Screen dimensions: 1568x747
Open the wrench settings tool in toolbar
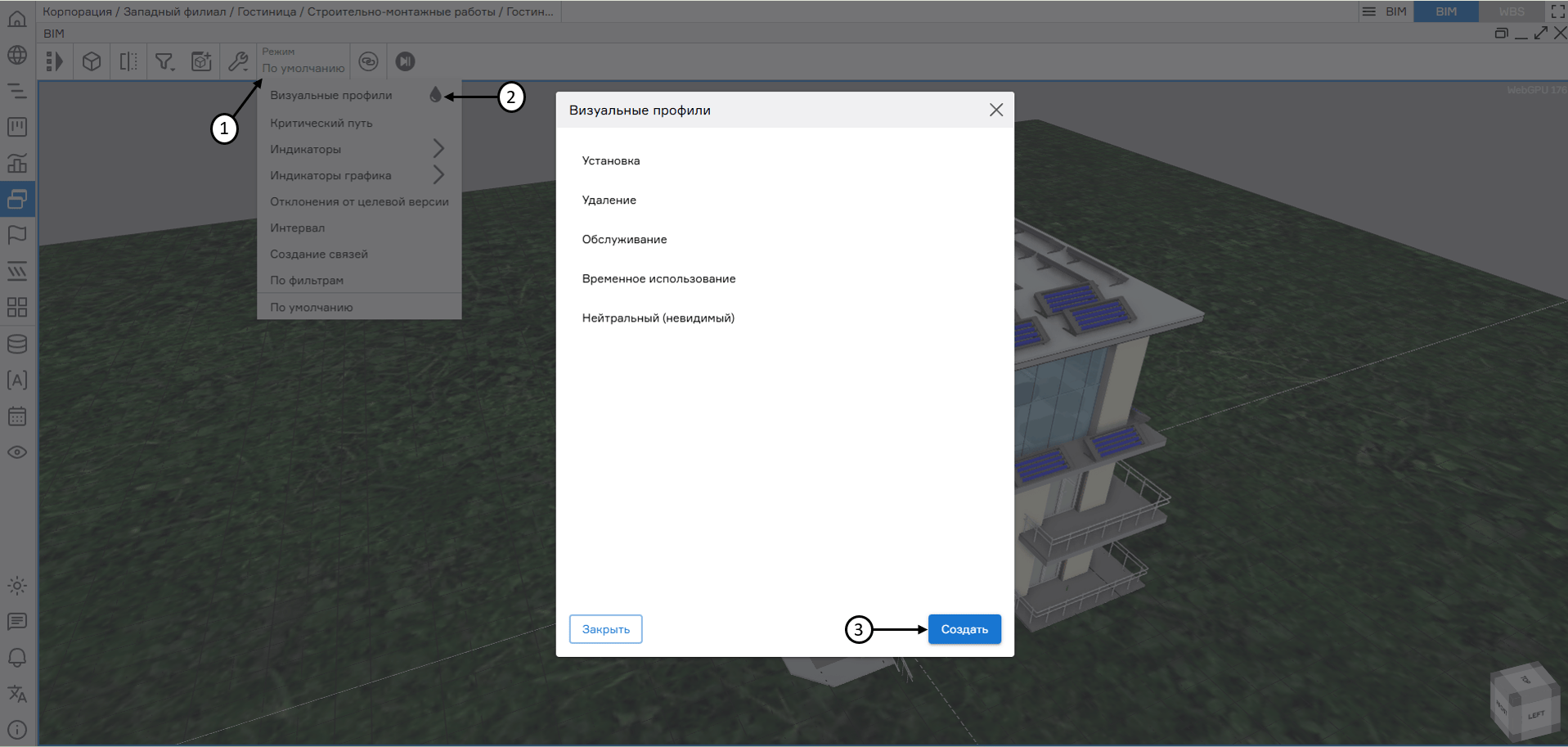tap(238, 61)
